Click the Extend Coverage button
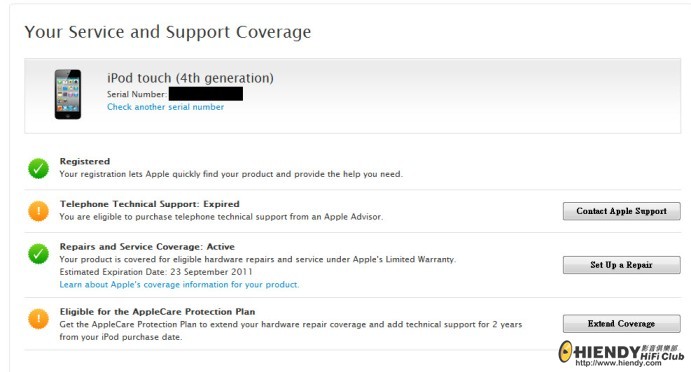The height and width of the screenshot is (372, 691). 621,324
